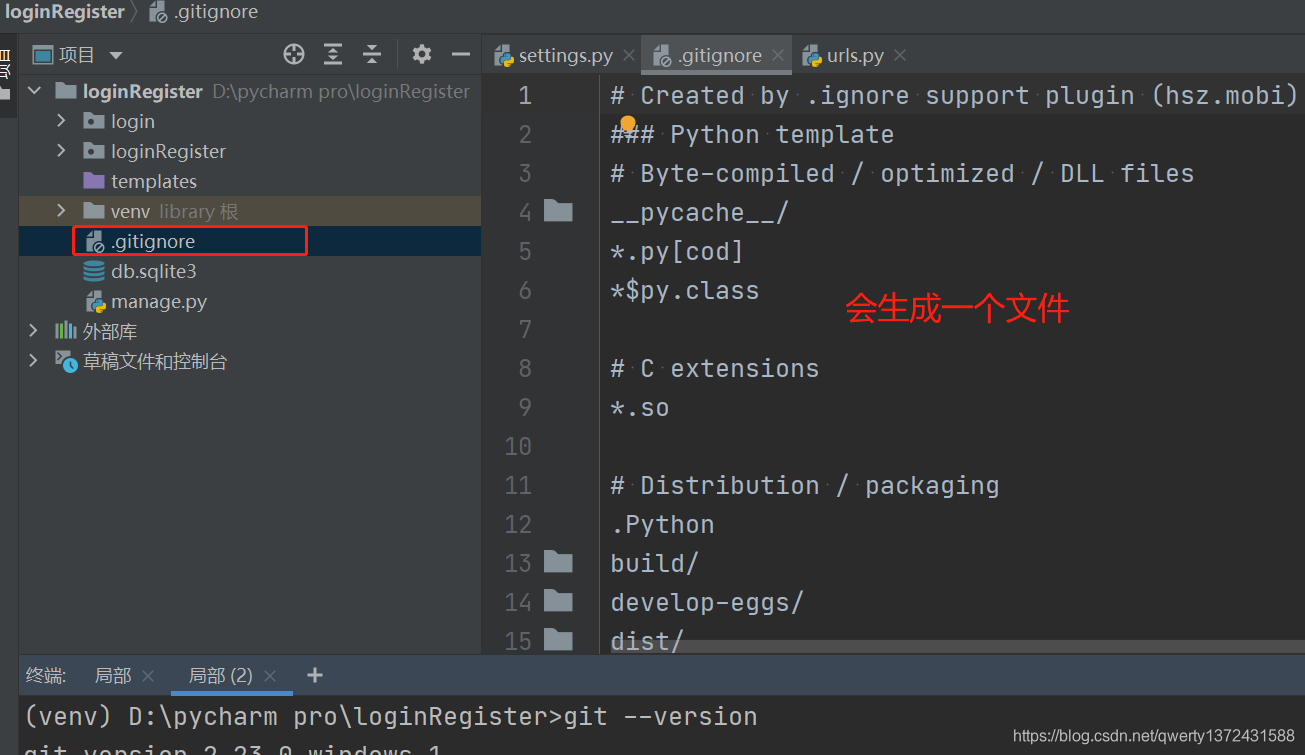Add a new terminal session with plus
The image size is (1305, 755).
[x=315, y=675]
